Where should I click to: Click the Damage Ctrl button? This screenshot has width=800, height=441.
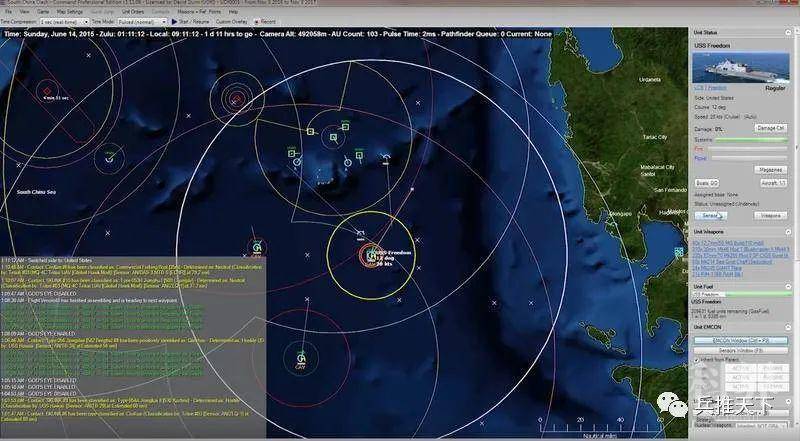pyautogui.click(x=770, y=128)
